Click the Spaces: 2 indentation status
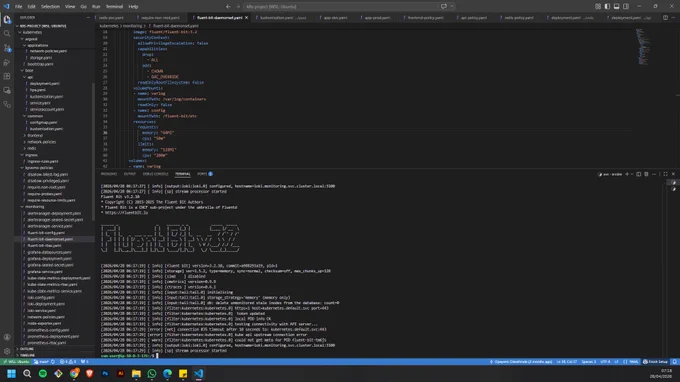The image size is (680, 382). tap(588, 362)
